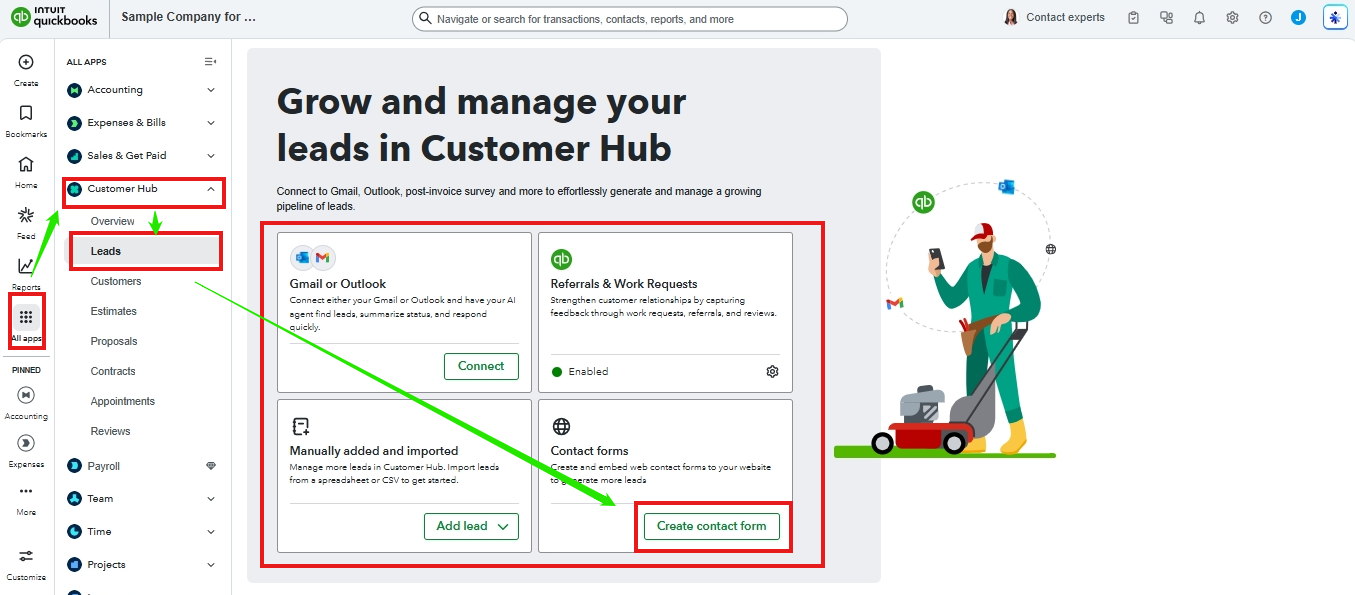Open the clipboard tasks icon in header
1355x595 pixels.
(x=1133, y=18)
